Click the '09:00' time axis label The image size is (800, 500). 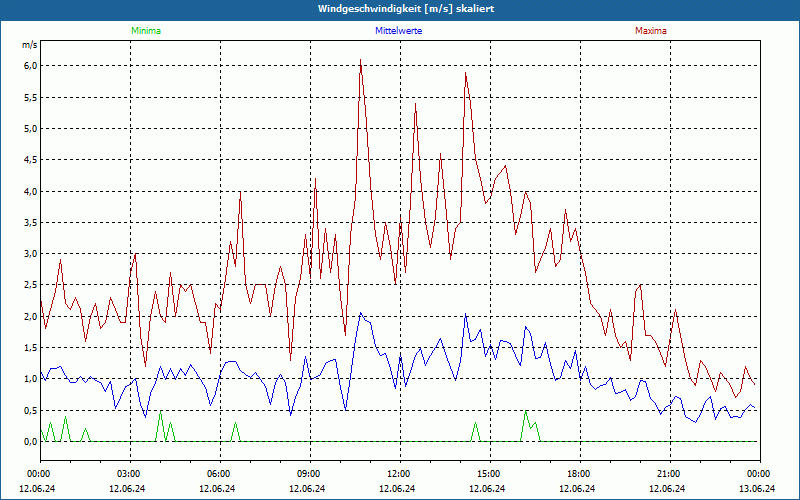pos(310,474)
